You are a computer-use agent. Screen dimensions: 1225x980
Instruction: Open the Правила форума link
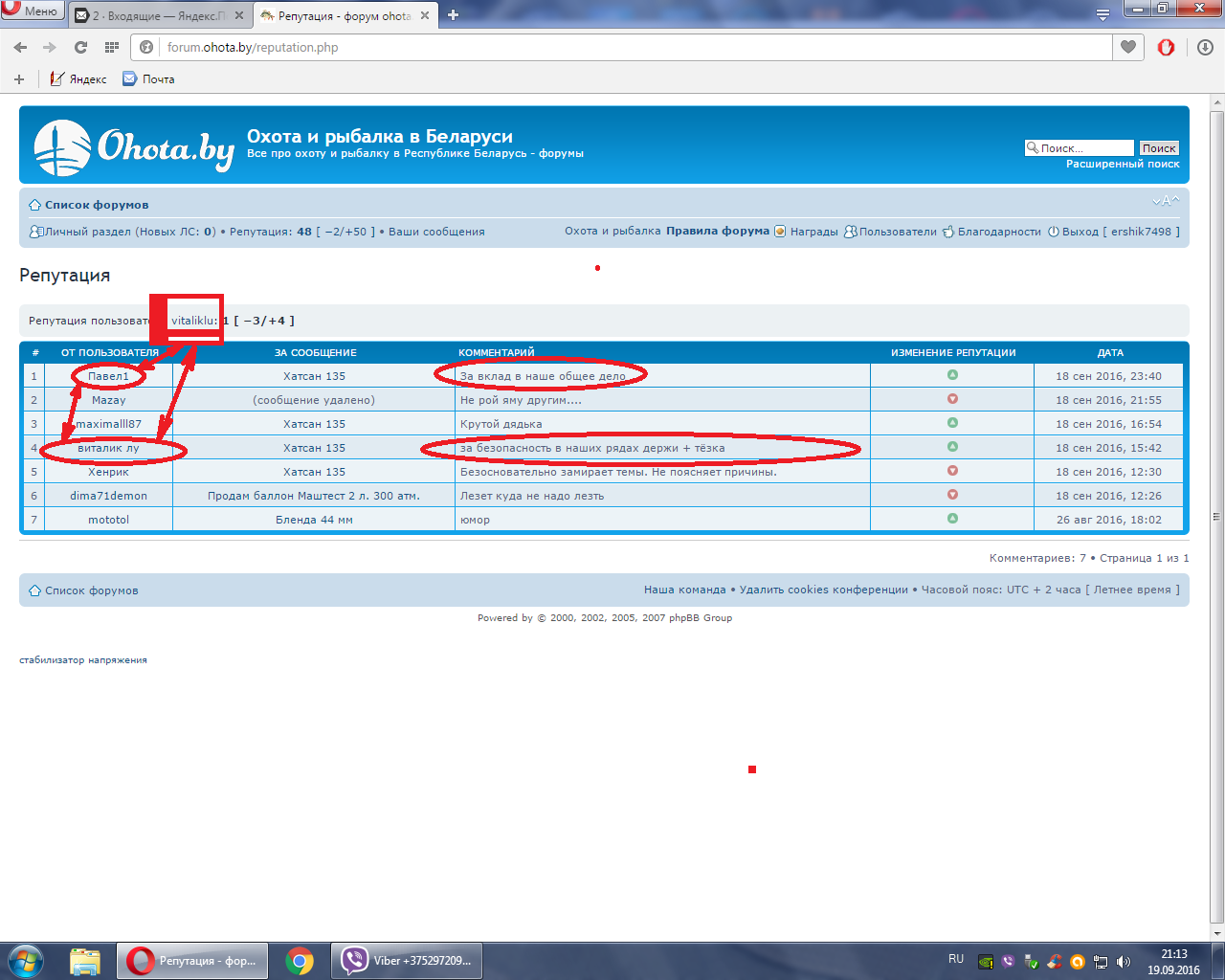[x=718, y=232]
